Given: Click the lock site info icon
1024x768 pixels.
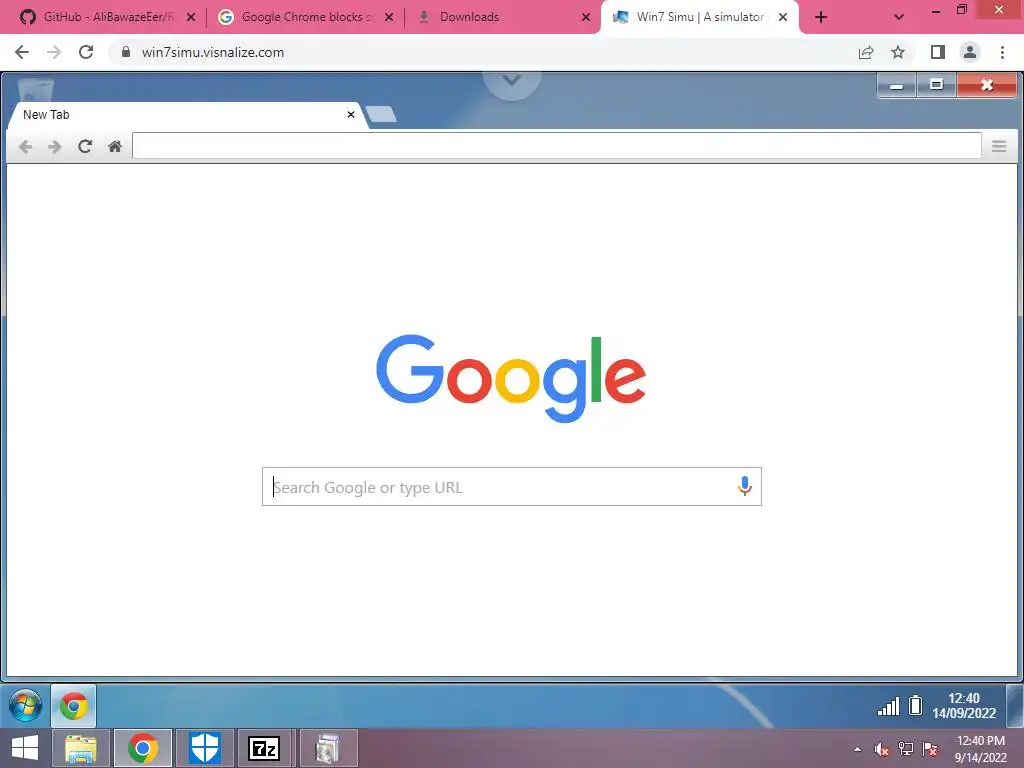Looking at the screenshot, I should (x=126, y=52).
